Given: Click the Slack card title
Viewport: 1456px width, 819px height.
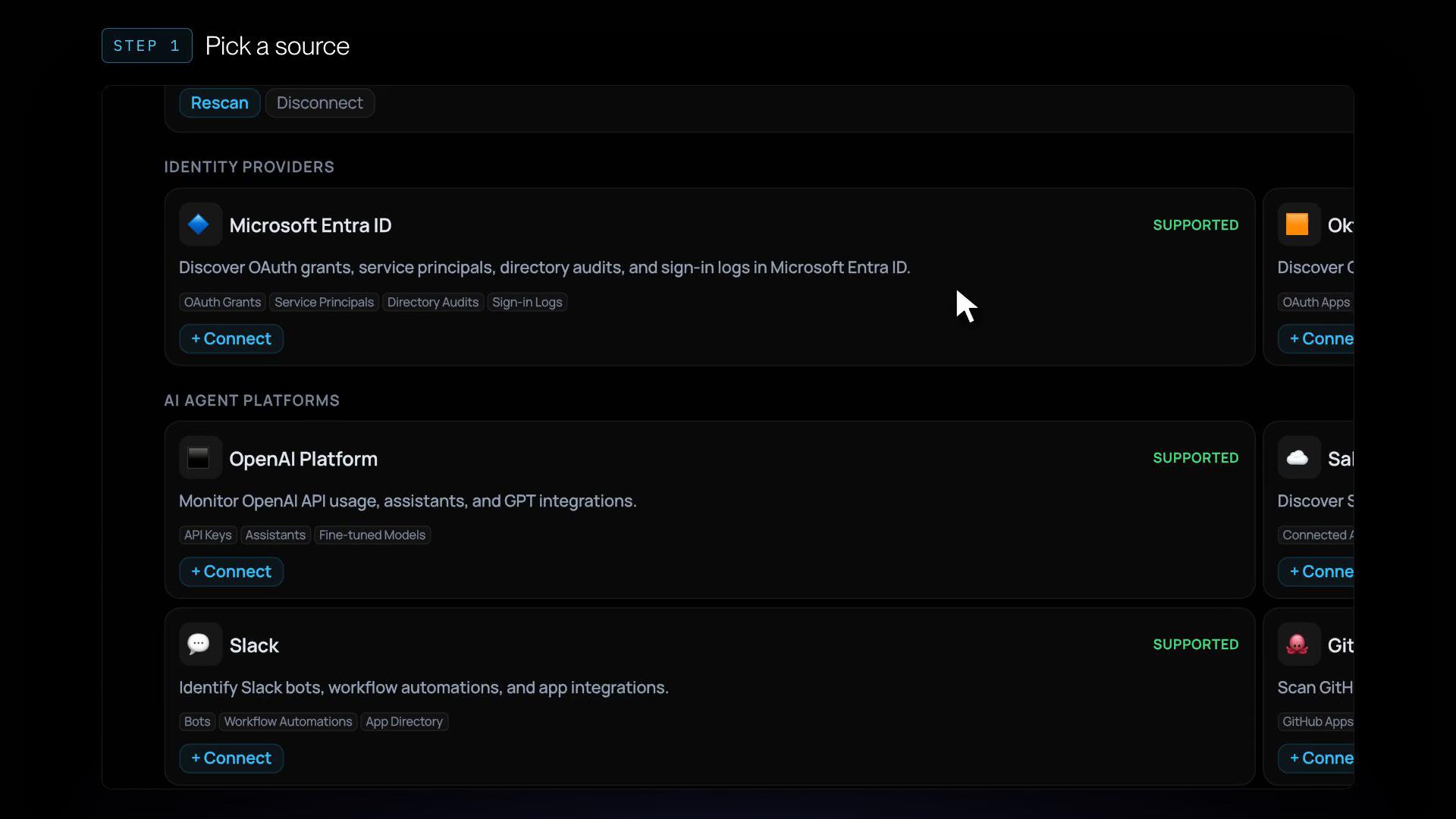Looking at the screenshot, I should click(x=254, y=645).
